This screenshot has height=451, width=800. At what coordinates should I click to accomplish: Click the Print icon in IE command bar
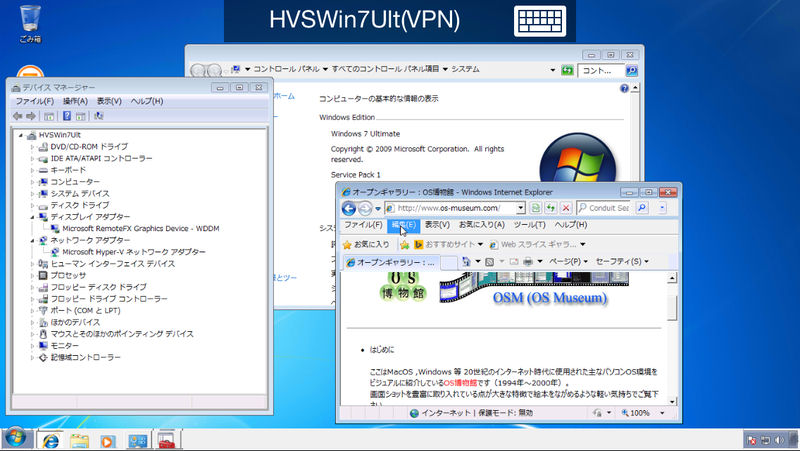[x=528, y=262]
